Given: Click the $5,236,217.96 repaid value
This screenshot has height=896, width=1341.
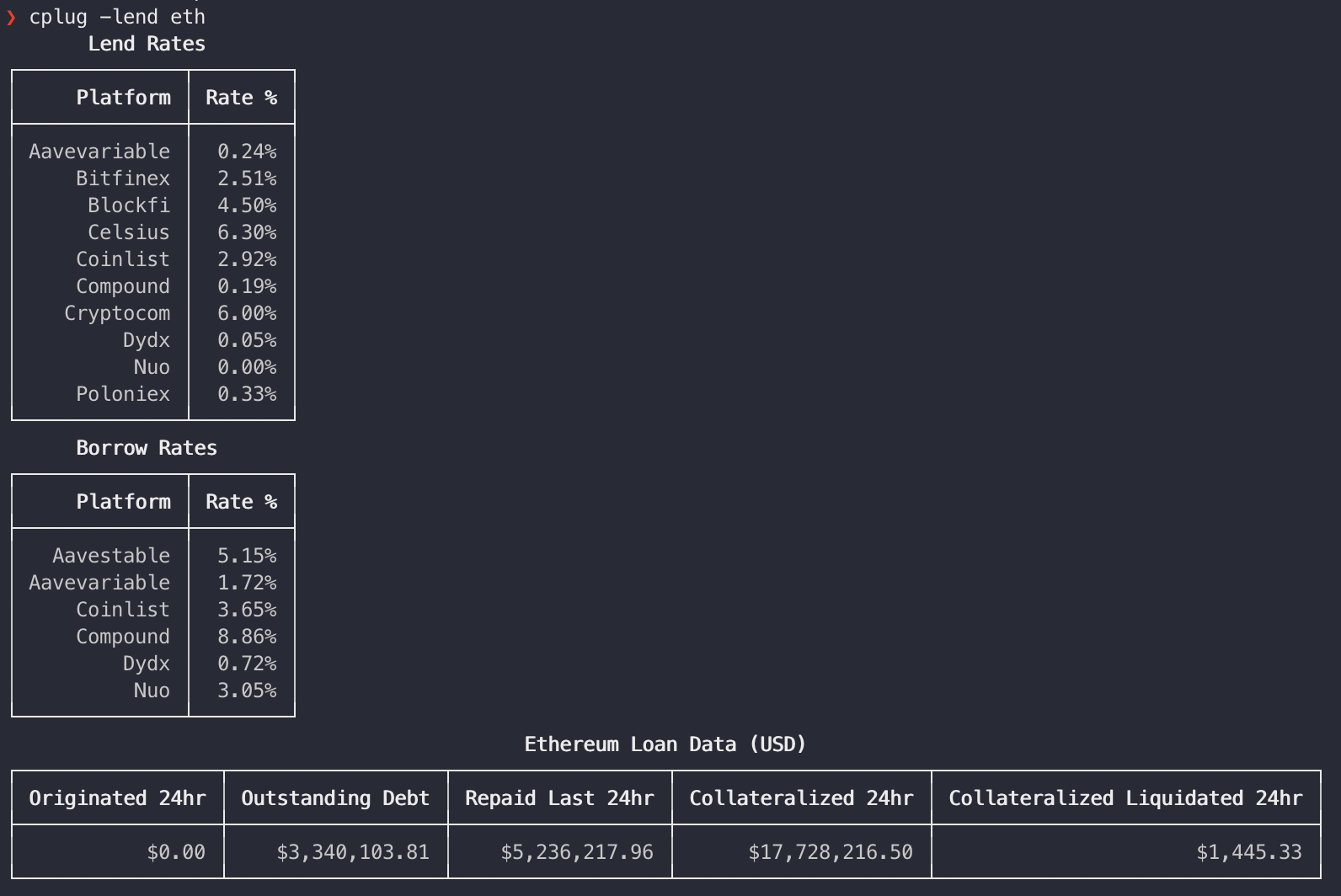Looking at the screenshot, I should pos(577,852).
